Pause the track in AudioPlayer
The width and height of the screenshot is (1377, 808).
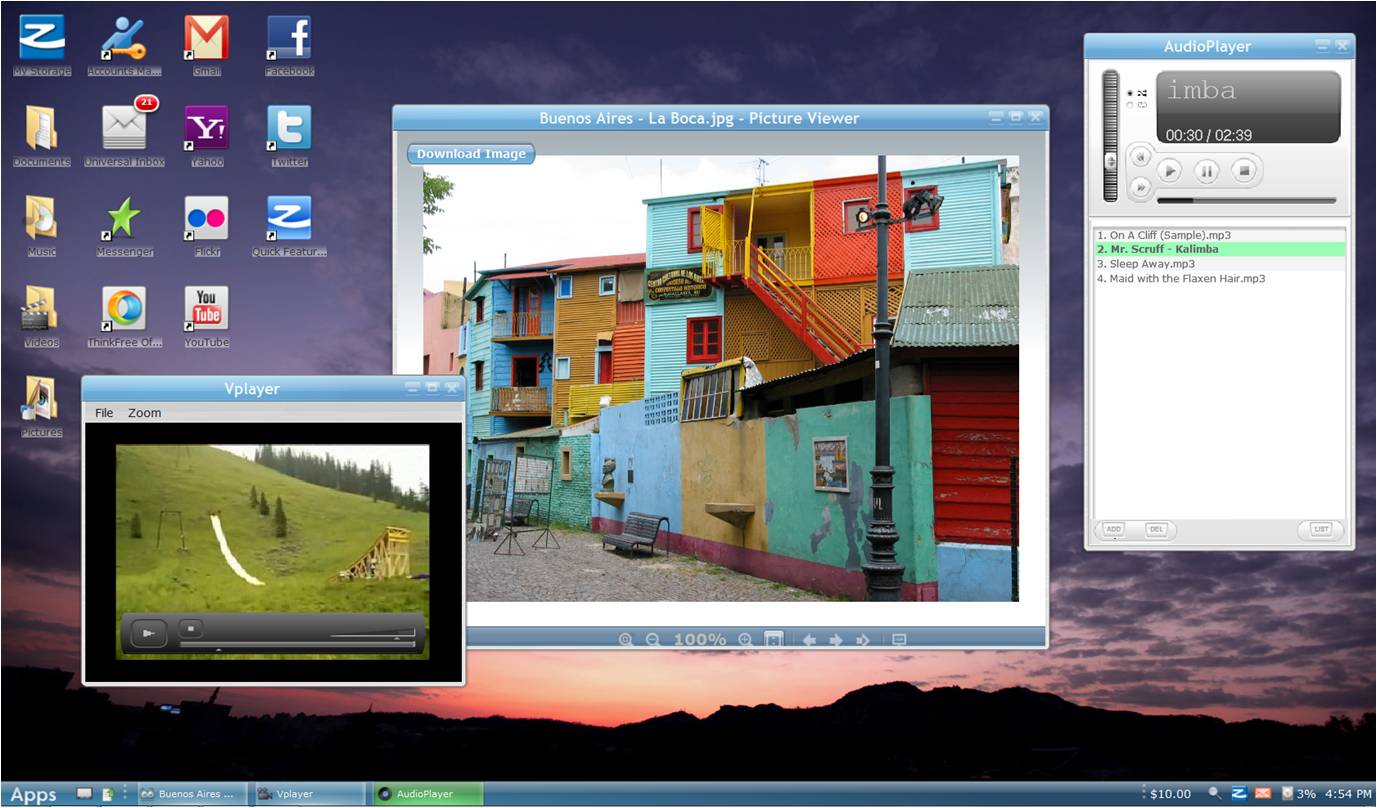(1207, 171)
